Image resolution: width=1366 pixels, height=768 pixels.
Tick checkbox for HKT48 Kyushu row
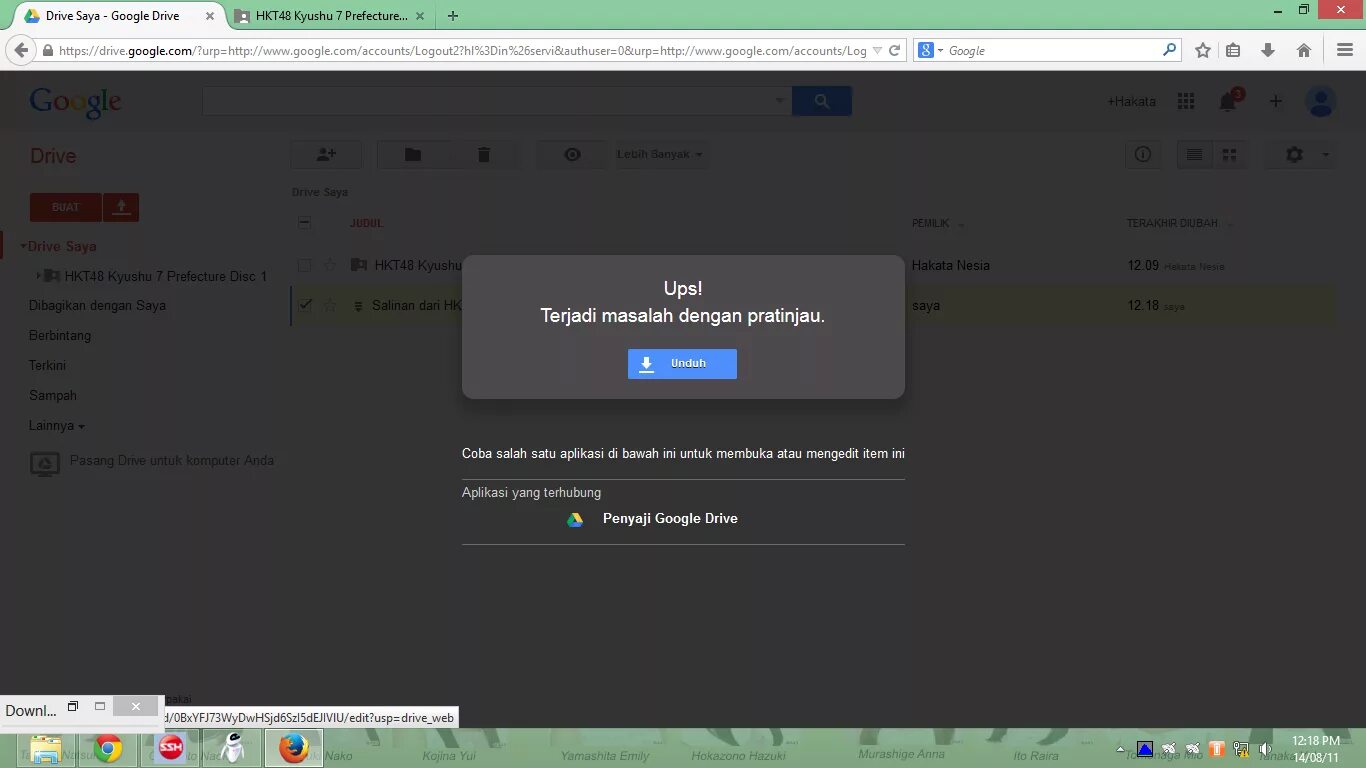(x=305, y=265)
